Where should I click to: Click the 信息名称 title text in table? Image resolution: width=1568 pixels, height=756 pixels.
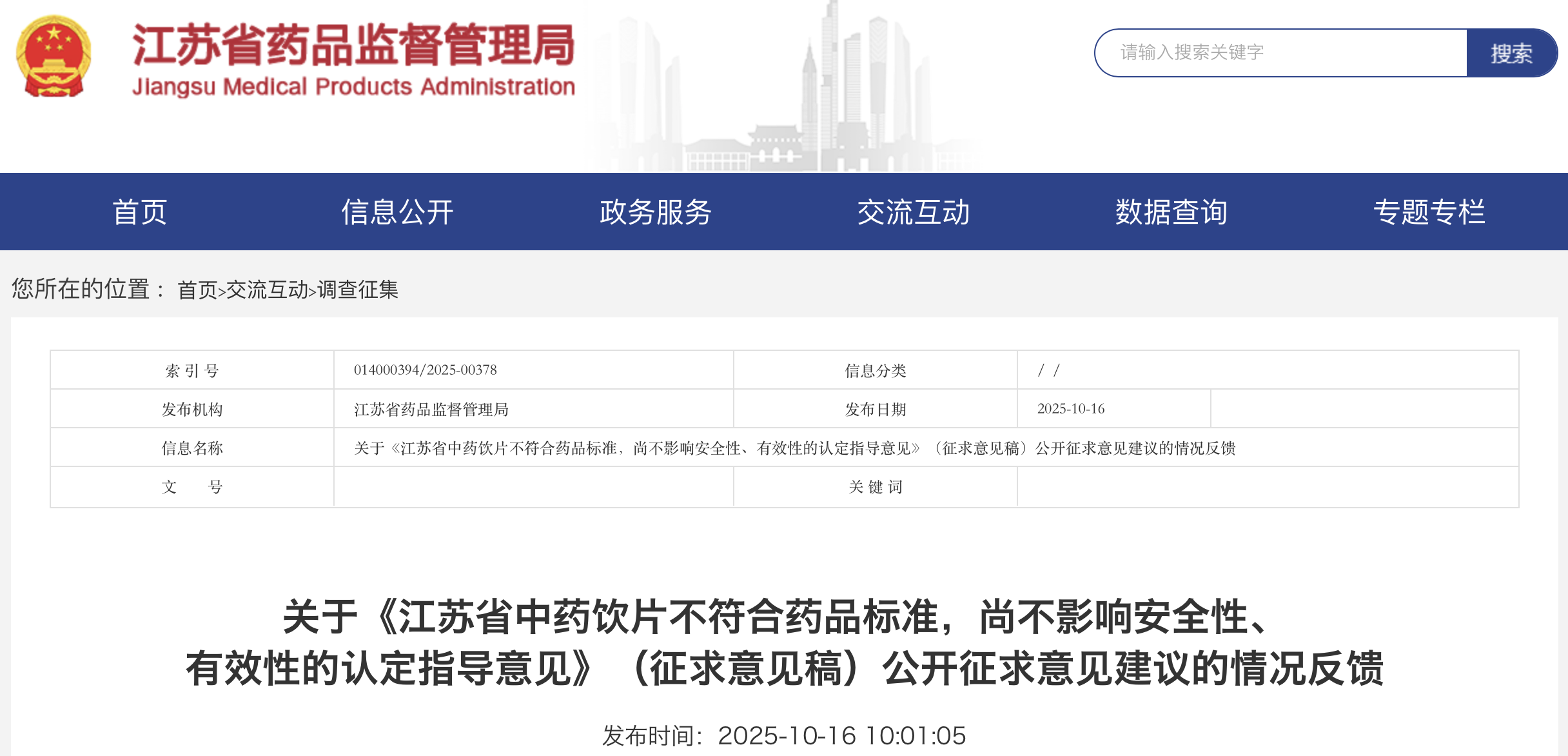point(794,448)
